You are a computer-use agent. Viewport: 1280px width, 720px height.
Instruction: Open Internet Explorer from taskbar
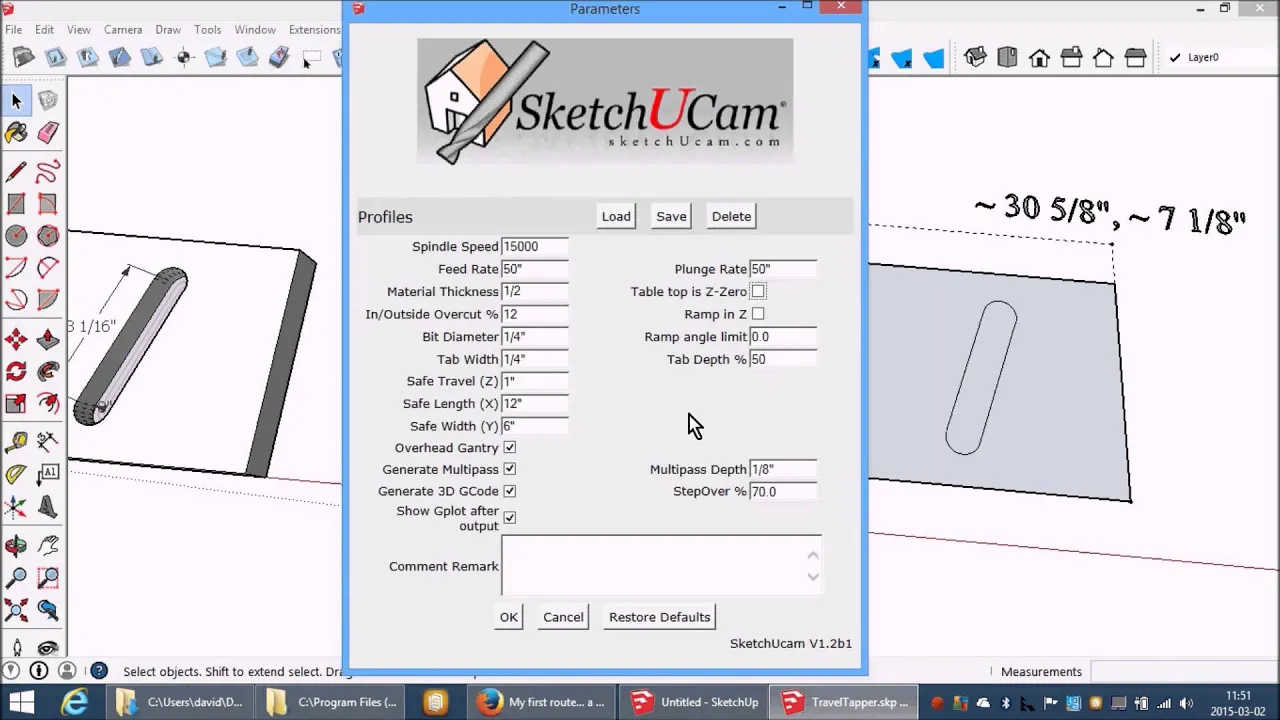click(x=74, y=702)
